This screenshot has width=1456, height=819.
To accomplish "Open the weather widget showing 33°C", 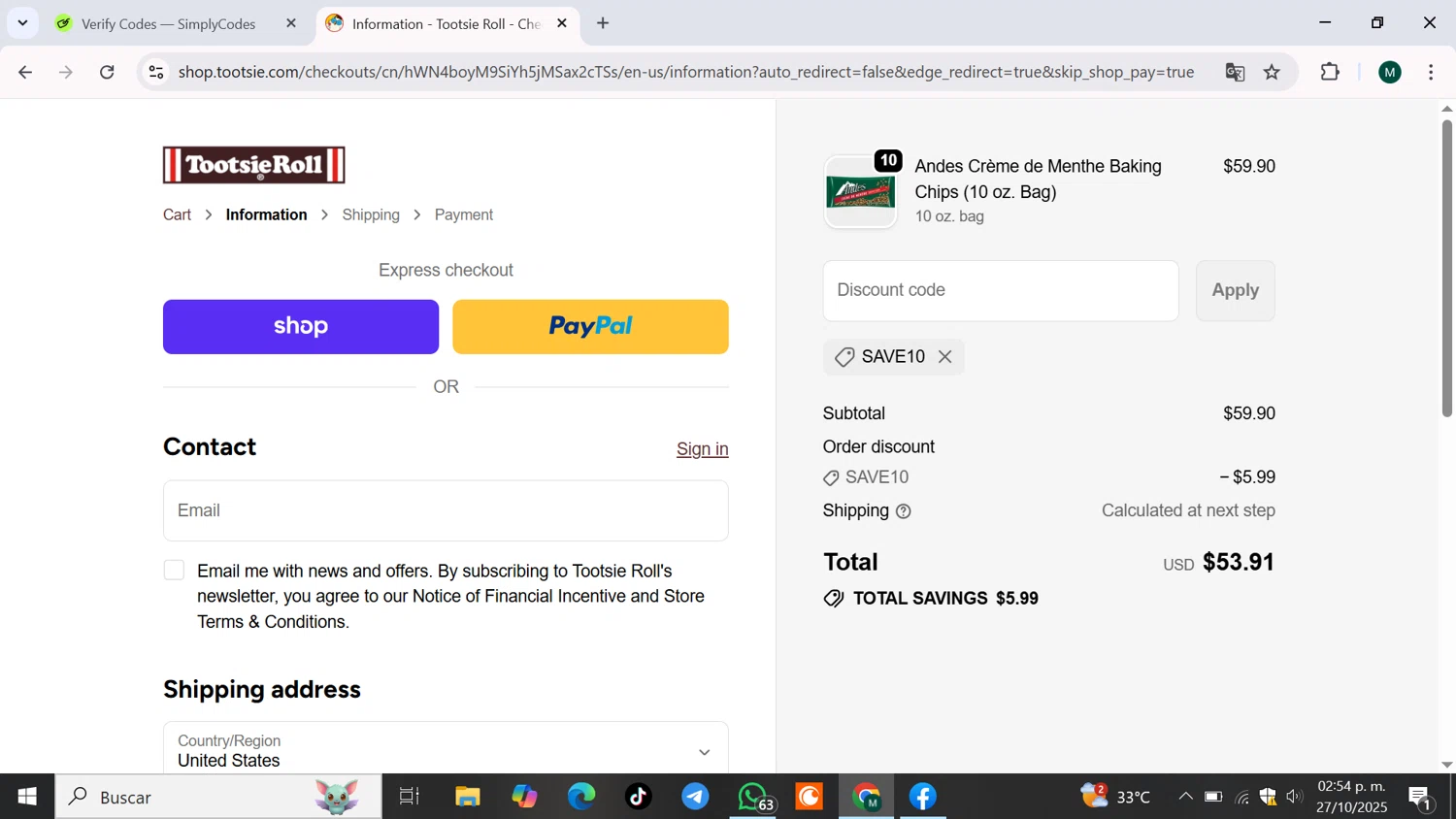I will tap(1116, 797).
